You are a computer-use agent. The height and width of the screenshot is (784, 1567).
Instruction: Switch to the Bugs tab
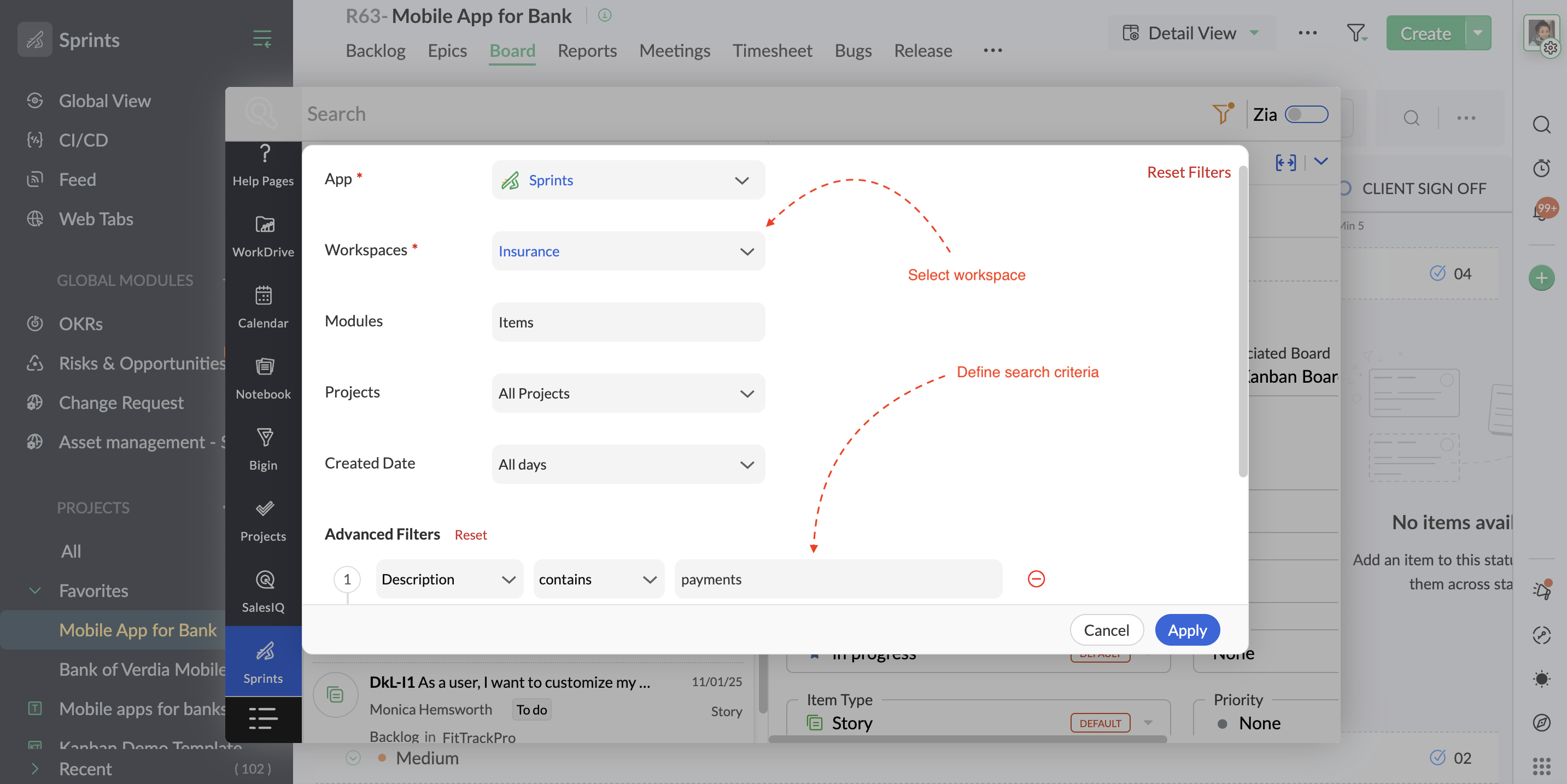[x=853, y=50]
